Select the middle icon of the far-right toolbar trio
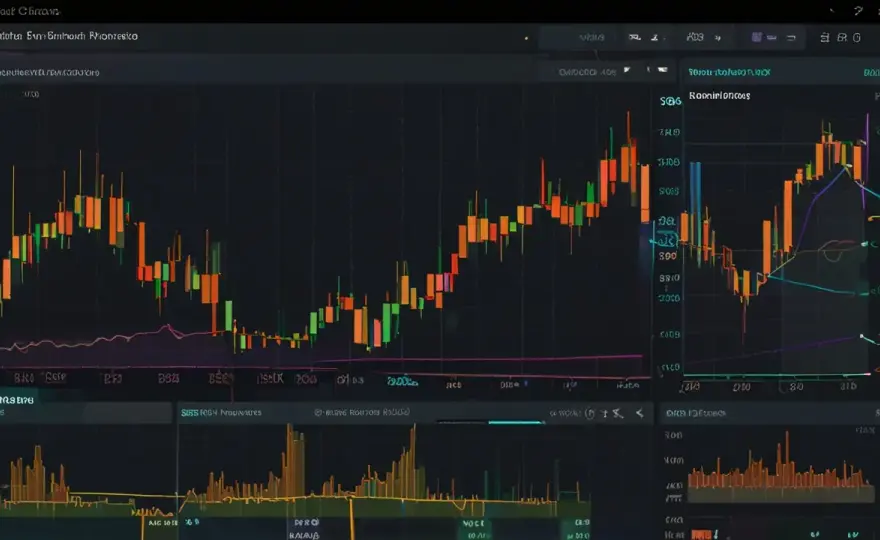This screenshot has height=540, width=880. click(842, 38)
